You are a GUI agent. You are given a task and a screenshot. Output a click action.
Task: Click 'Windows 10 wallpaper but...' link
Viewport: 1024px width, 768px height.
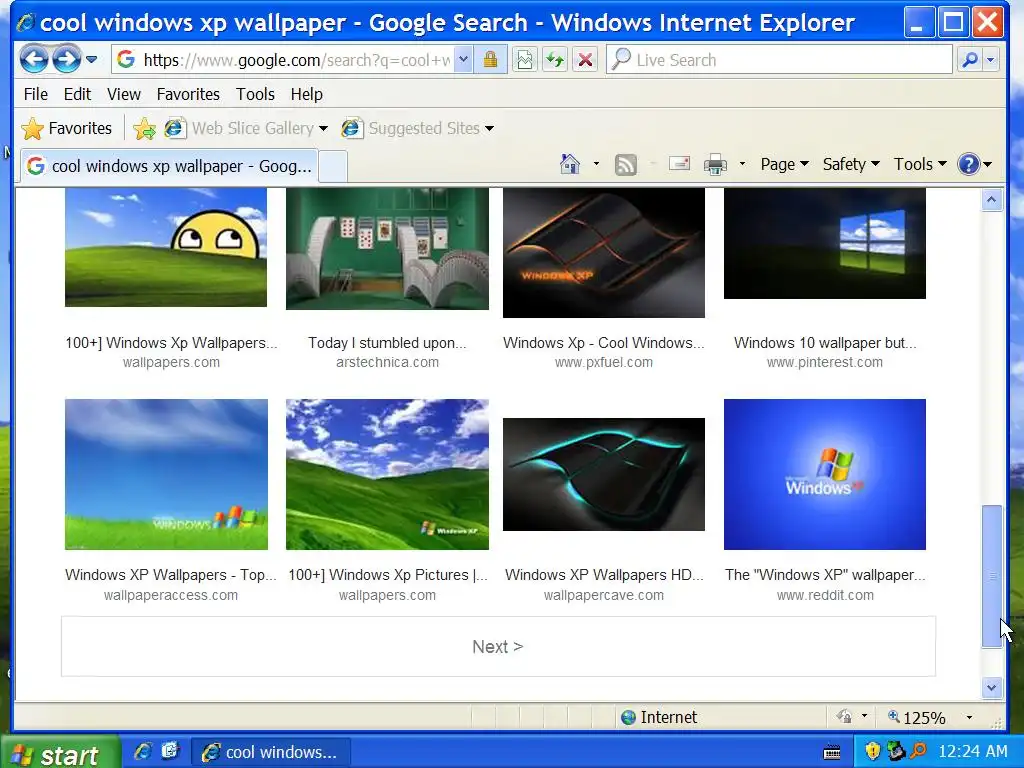coord(825,343)
